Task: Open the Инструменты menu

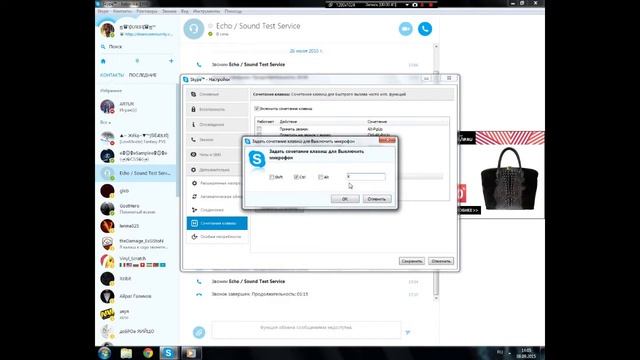Action: point(206,11)
